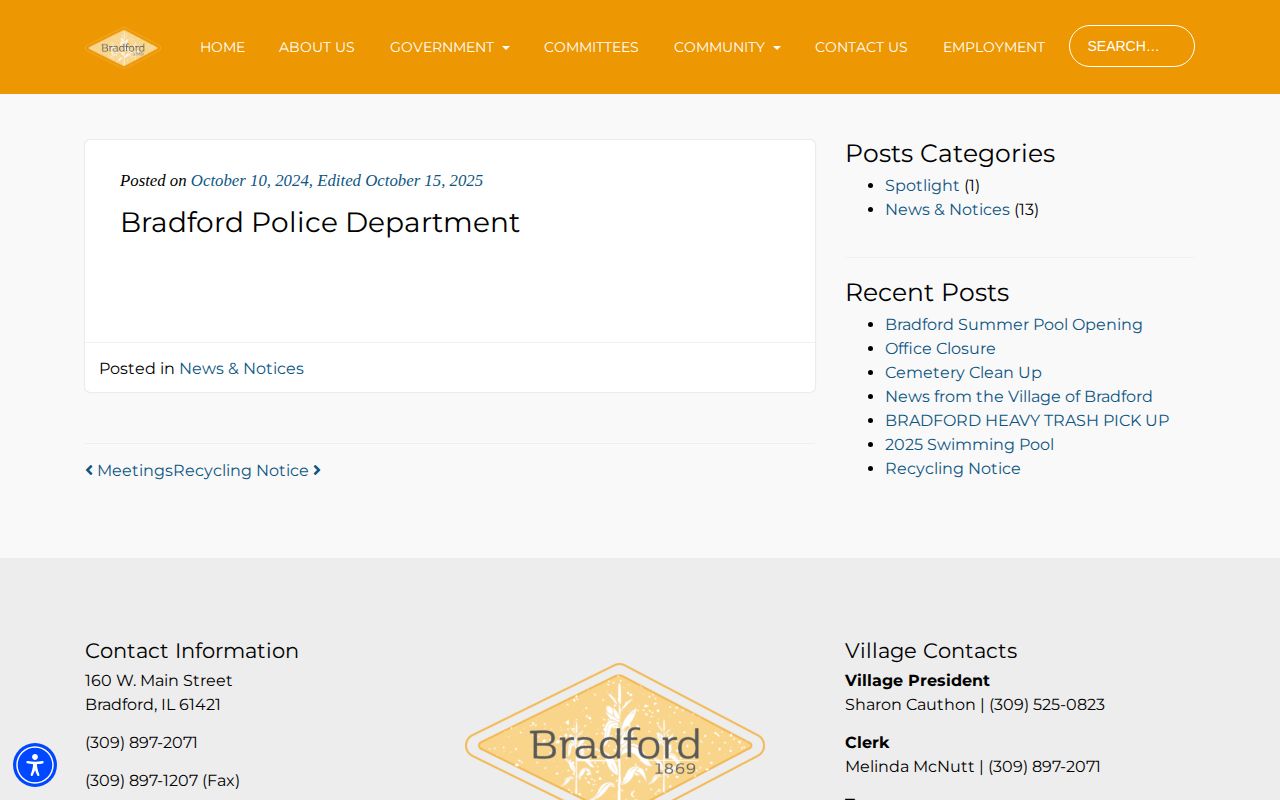Click the Bradford logo in header
Image resolution: width=1280 pixels, height=800 pixels.
pos(123,47)
